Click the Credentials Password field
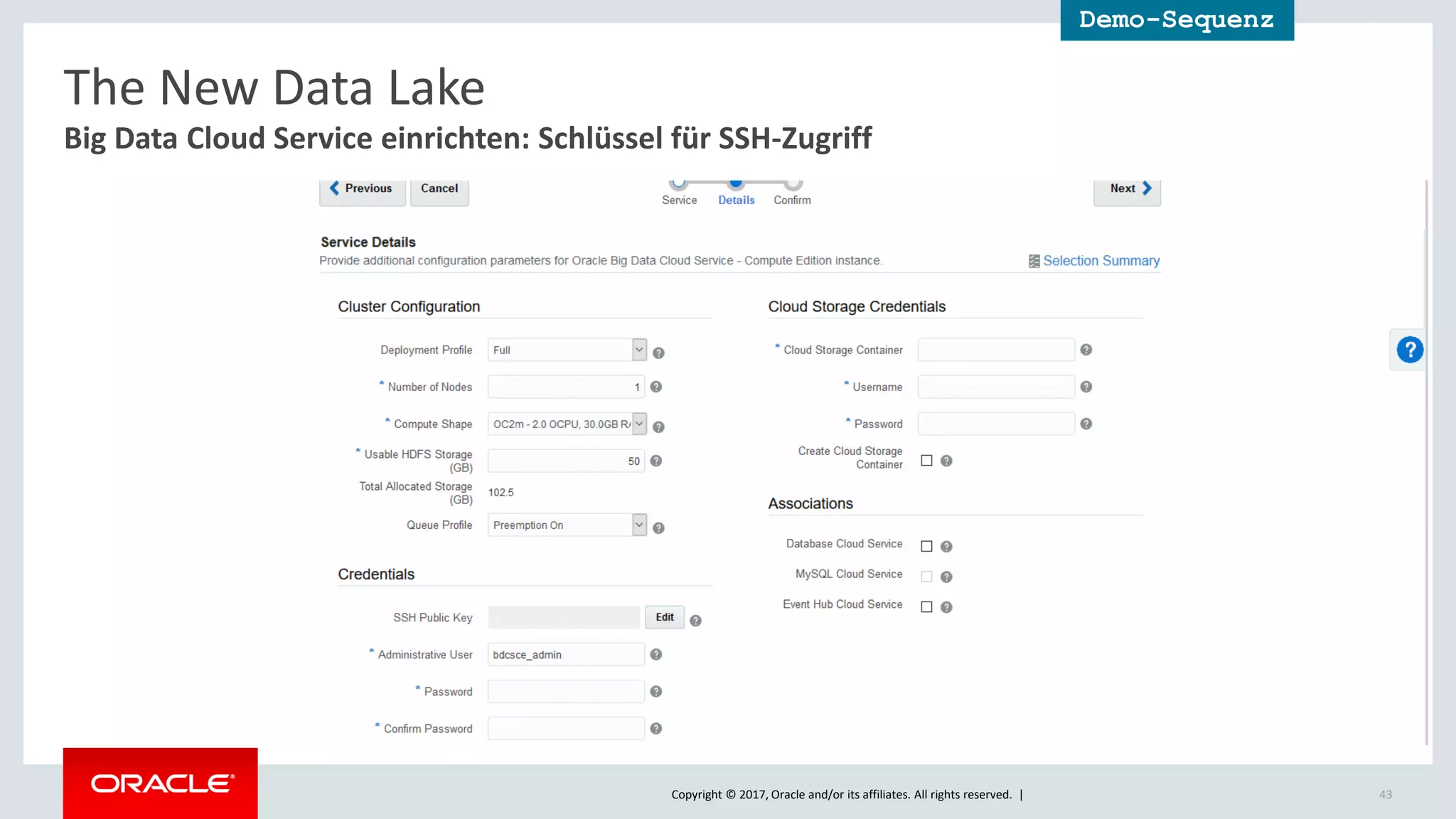The image size is (1456, 819). point(566,691)
